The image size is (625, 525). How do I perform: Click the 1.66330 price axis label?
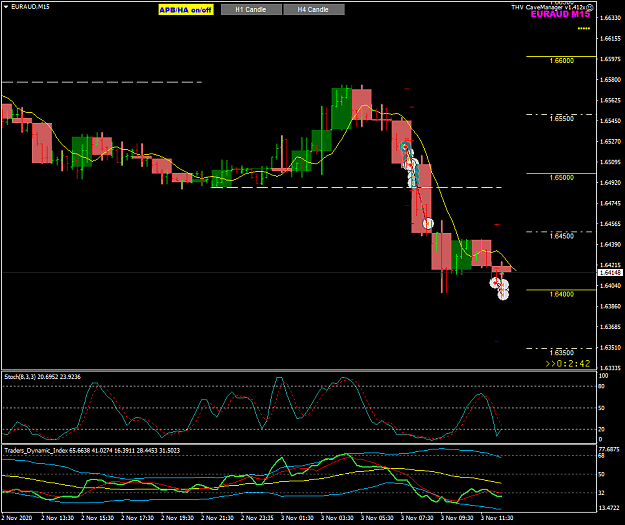coord(610,18)
